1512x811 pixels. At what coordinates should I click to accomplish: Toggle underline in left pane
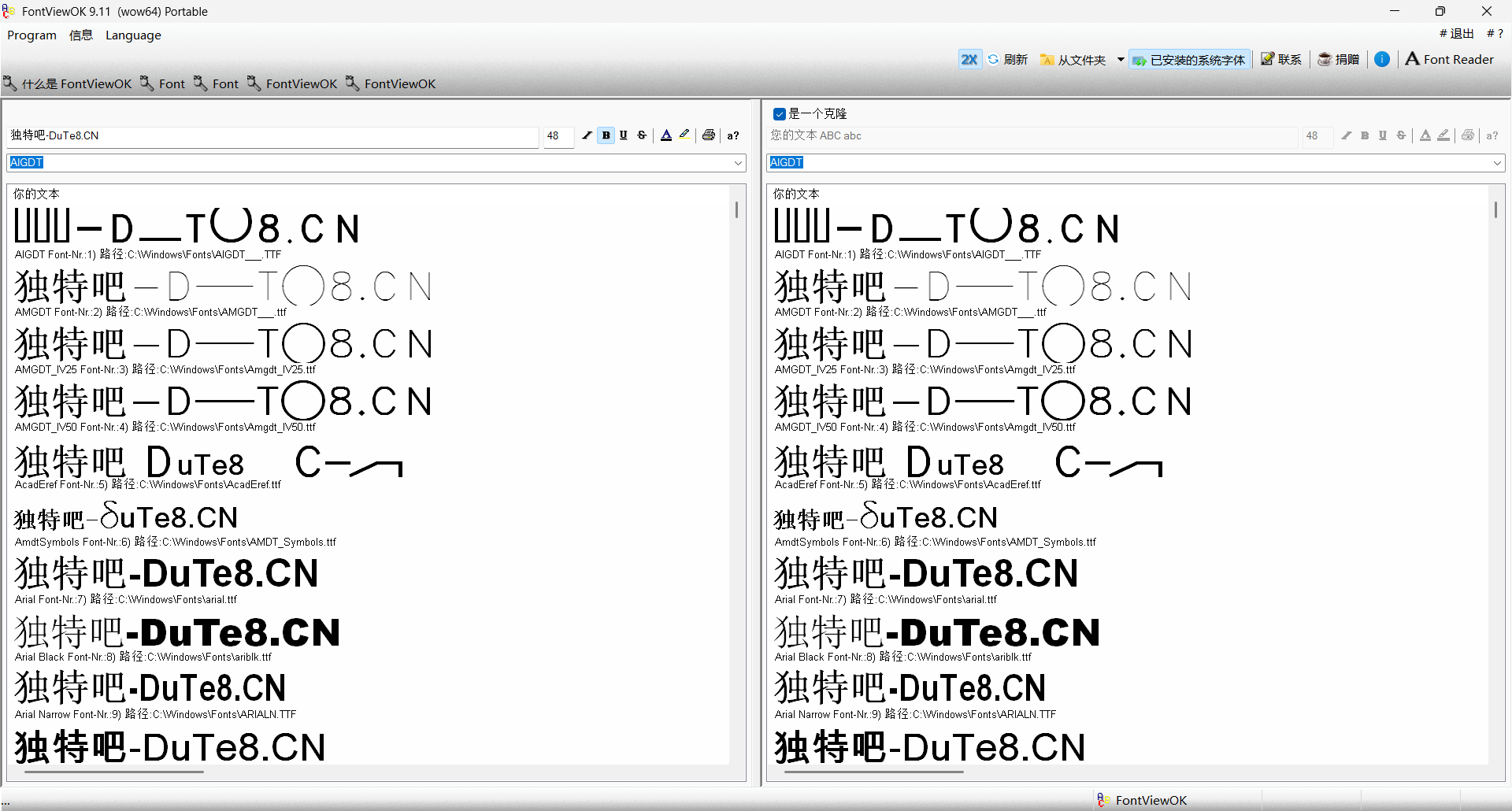point(624,135)
